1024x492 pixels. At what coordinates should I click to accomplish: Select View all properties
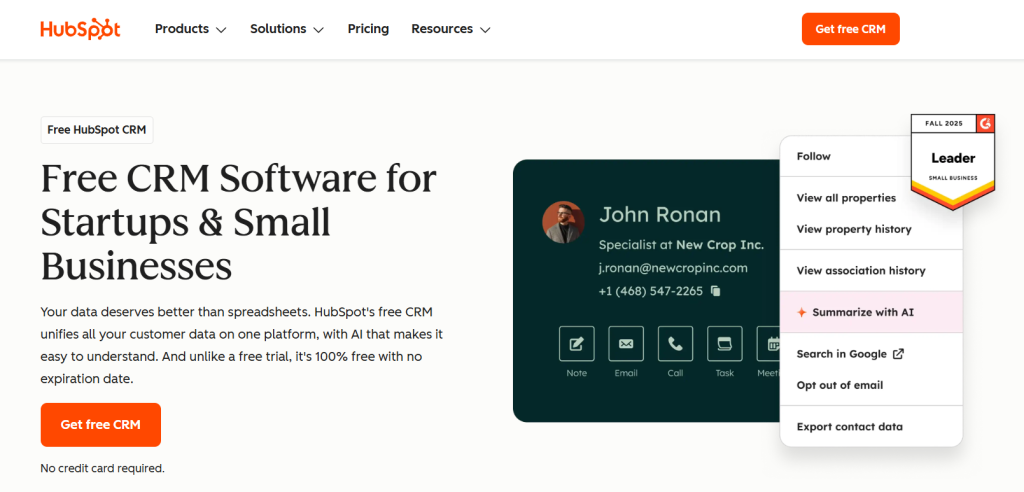coord(846,198)
